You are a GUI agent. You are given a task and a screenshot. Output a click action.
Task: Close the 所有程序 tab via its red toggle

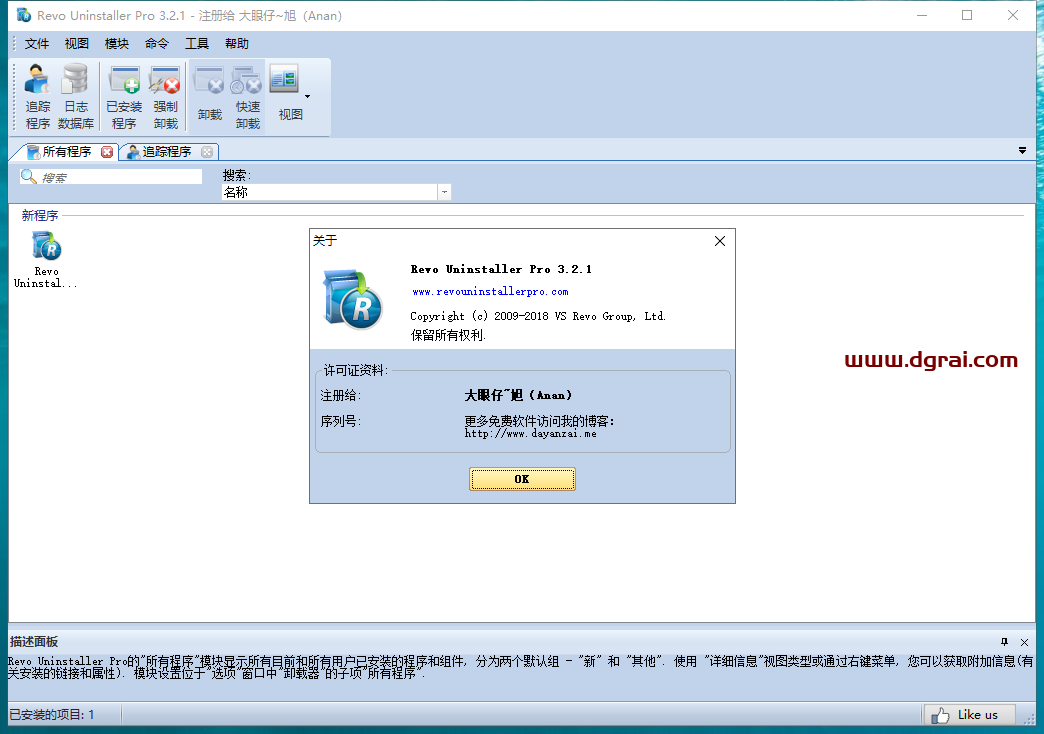click(108, 152)
